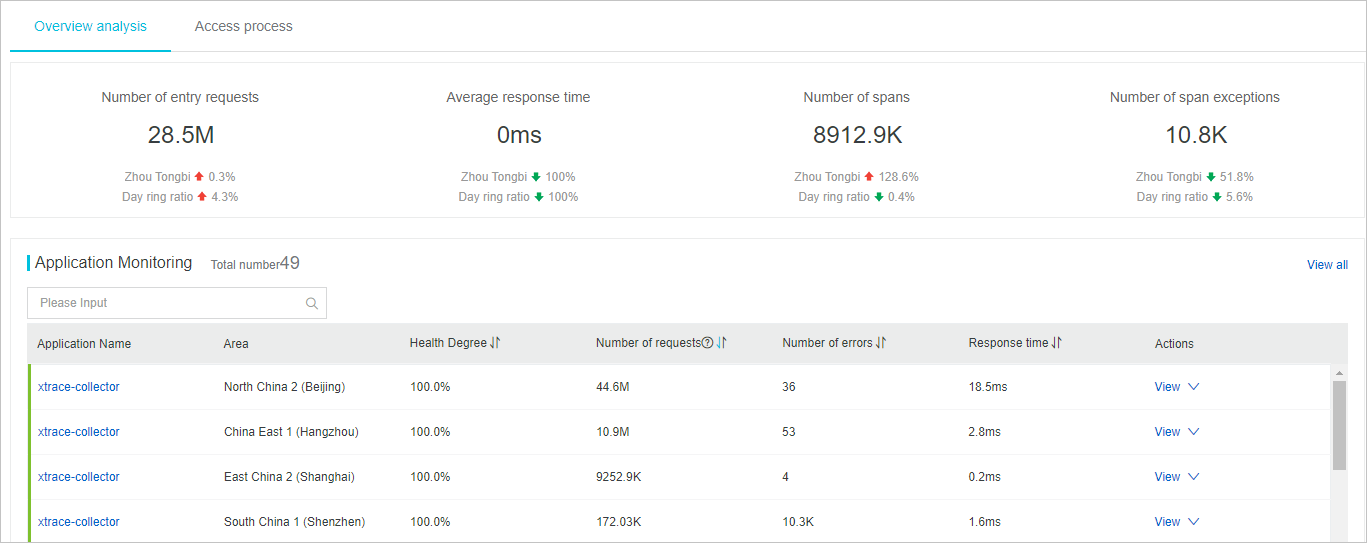The width and height of the screenshot is (1367, 543).
Task: Click View for East China 2 (Shanghai)
Action: click(1167, 477)
